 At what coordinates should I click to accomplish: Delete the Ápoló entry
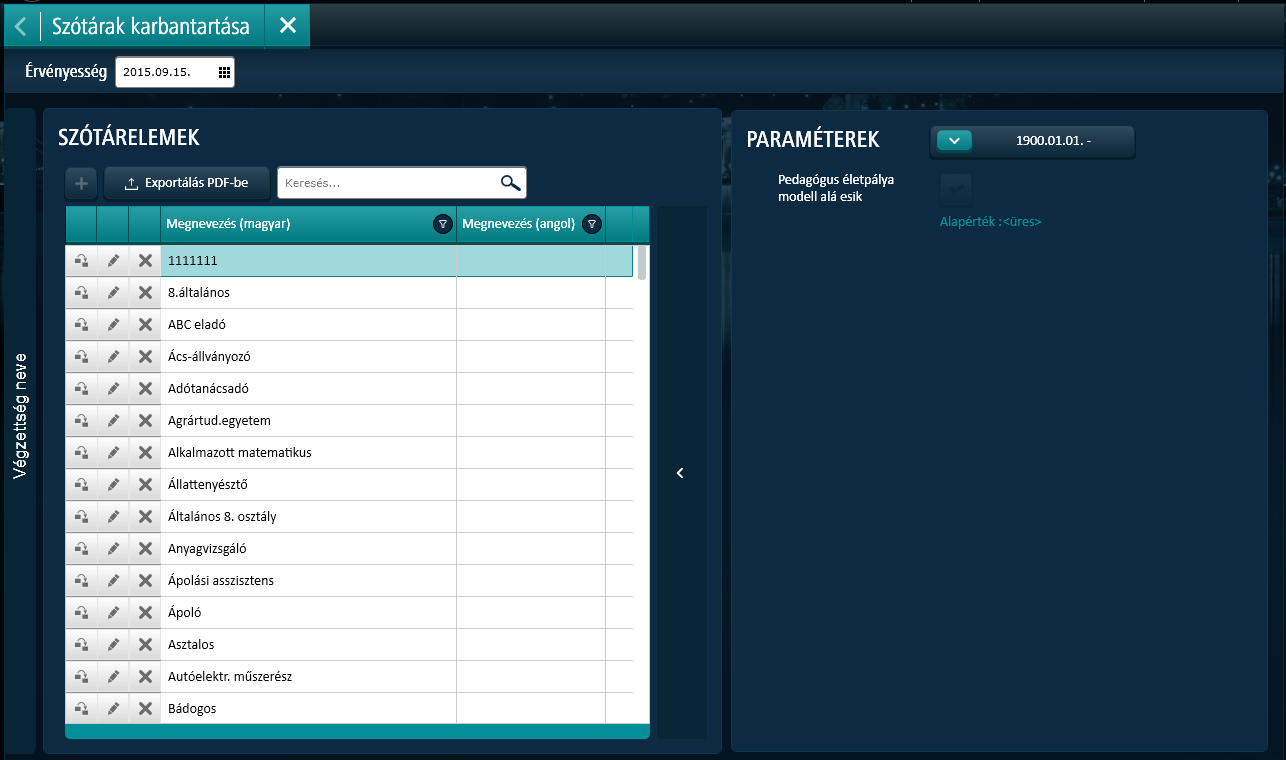tap(145, 613)
